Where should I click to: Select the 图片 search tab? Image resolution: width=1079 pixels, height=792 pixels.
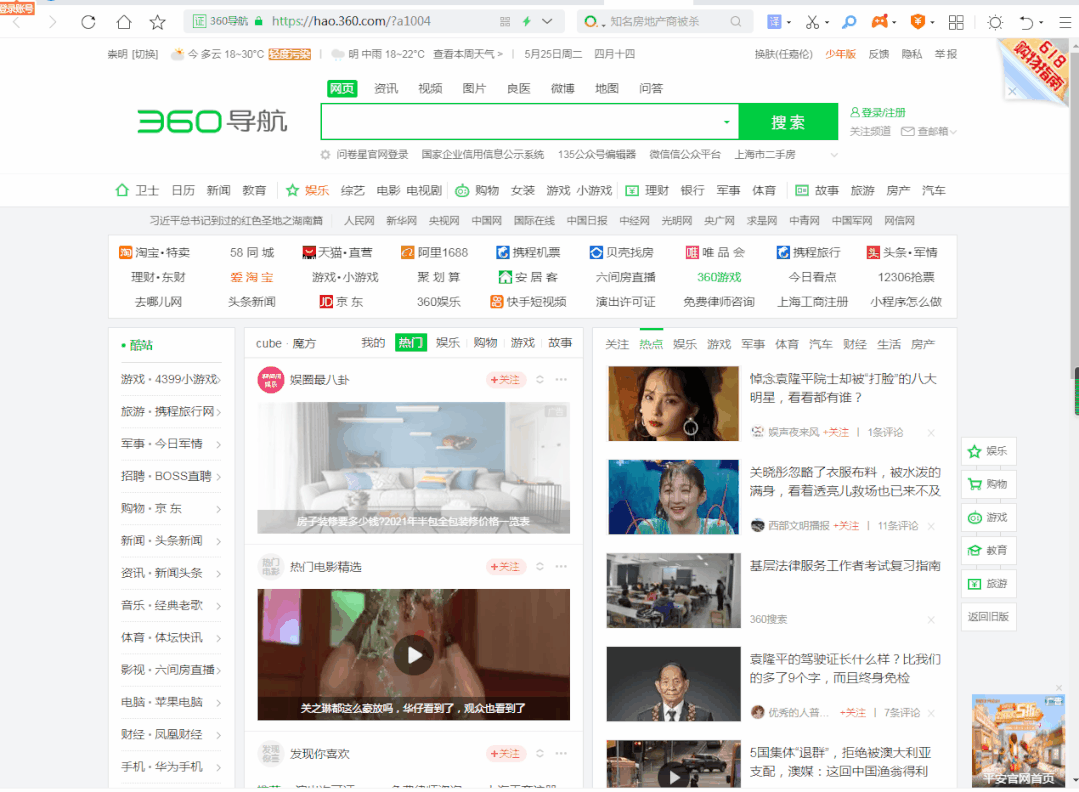pyautogui.click(x=474, y=89)
